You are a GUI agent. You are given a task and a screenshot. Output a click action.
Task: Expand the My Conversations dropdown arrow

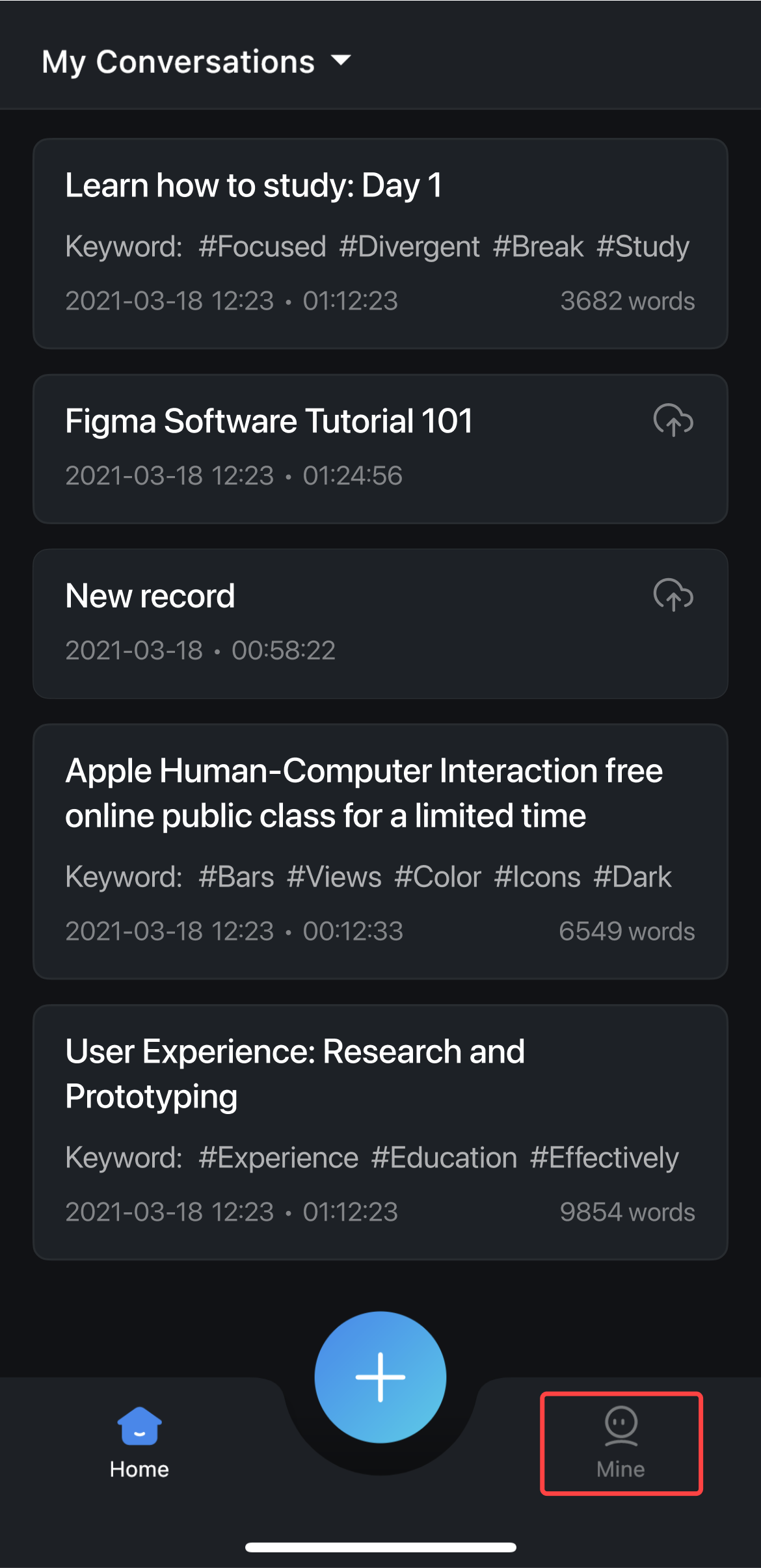[341, 60]
